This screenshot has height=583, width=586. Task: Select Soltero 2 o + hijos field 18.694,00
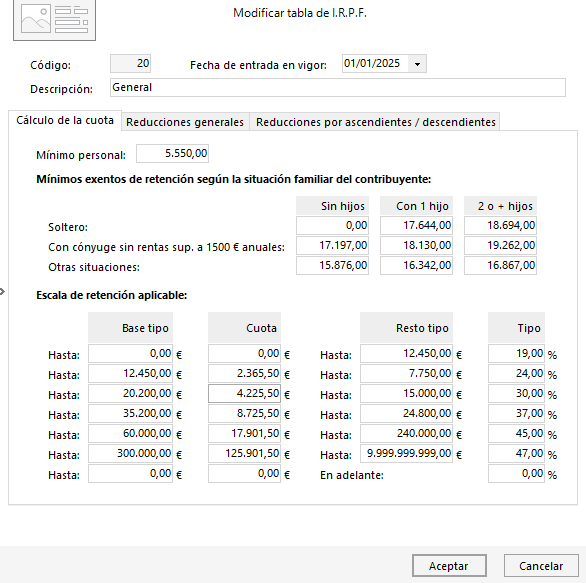point(500,225)
